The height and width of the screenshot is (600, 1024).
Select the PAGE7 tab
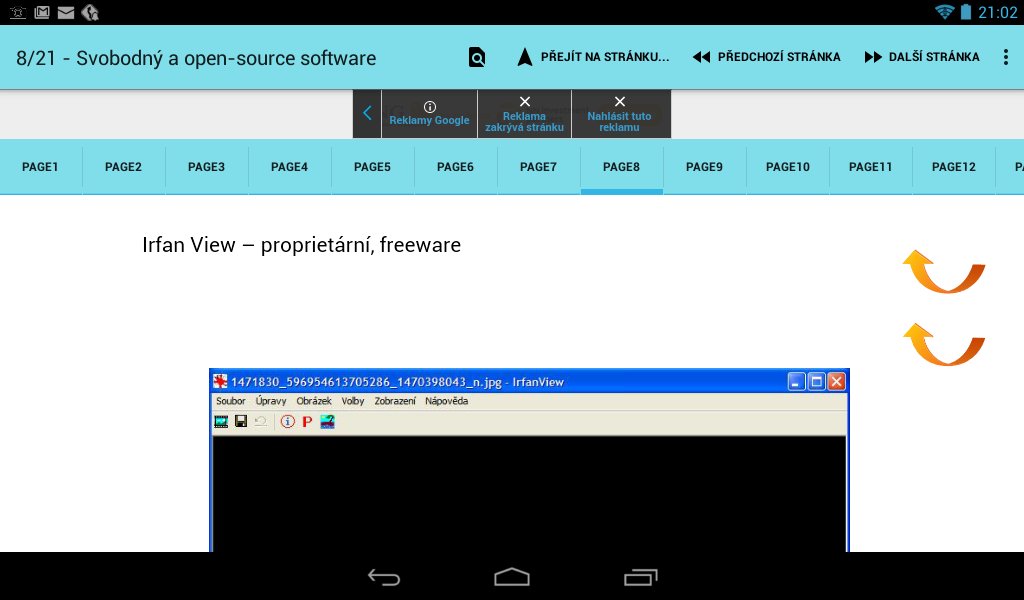click(x=538, y=167)
